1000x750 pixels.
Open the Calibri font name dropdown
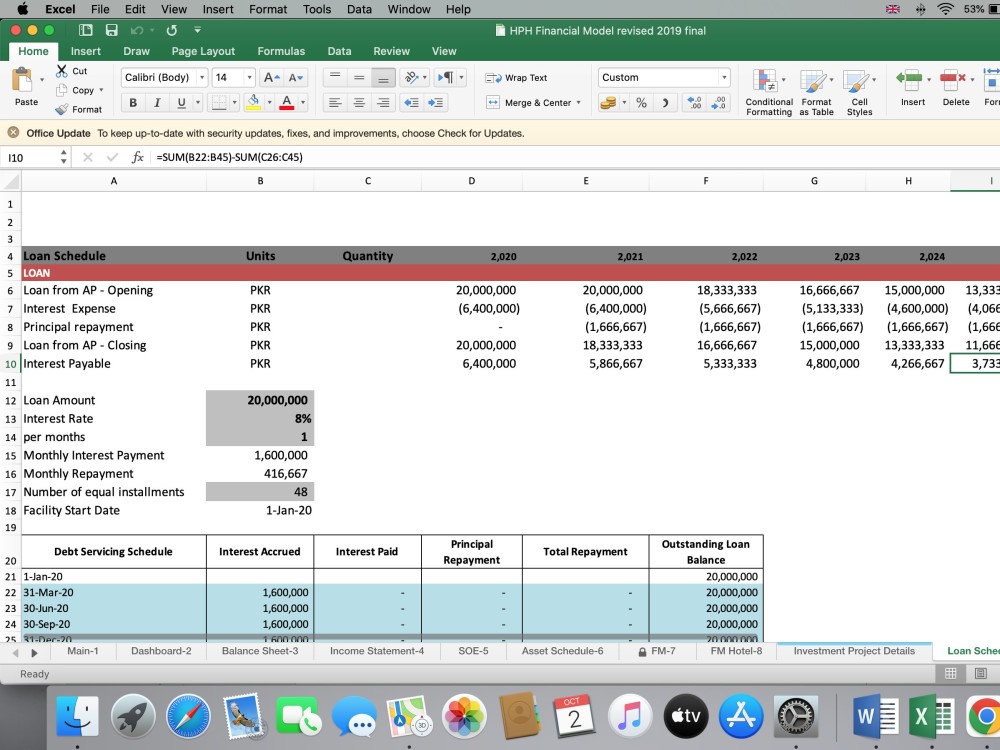(x=202, y=77)
